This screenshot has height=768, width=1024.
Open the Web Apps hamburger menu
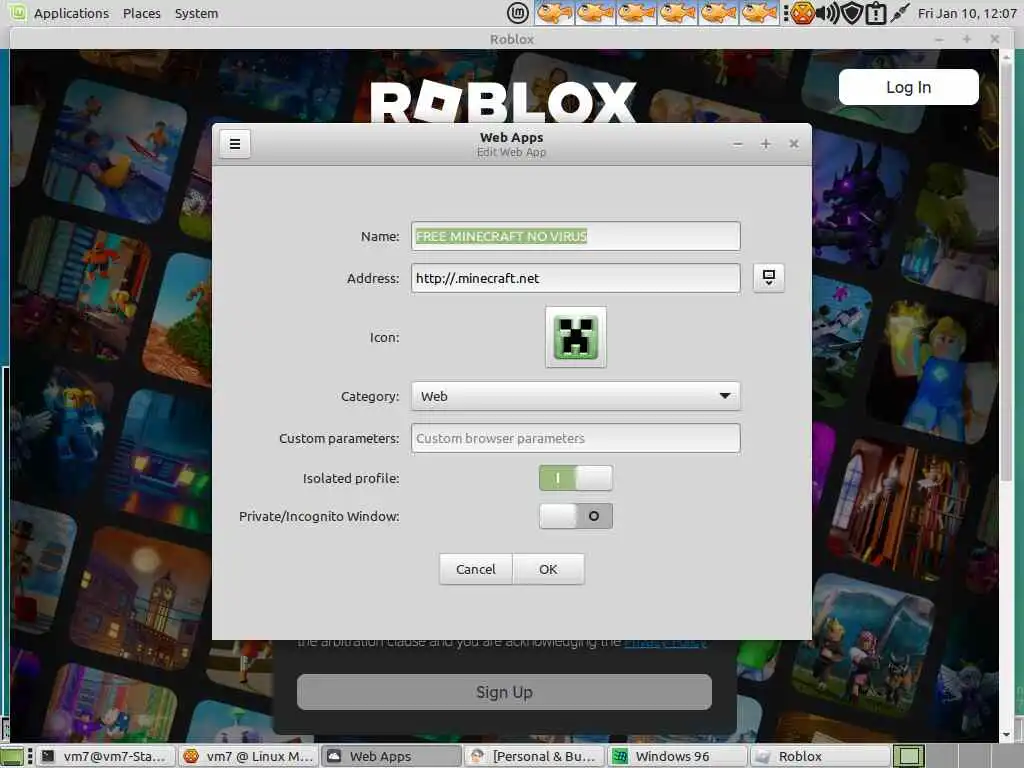click(x=235, y=144)
